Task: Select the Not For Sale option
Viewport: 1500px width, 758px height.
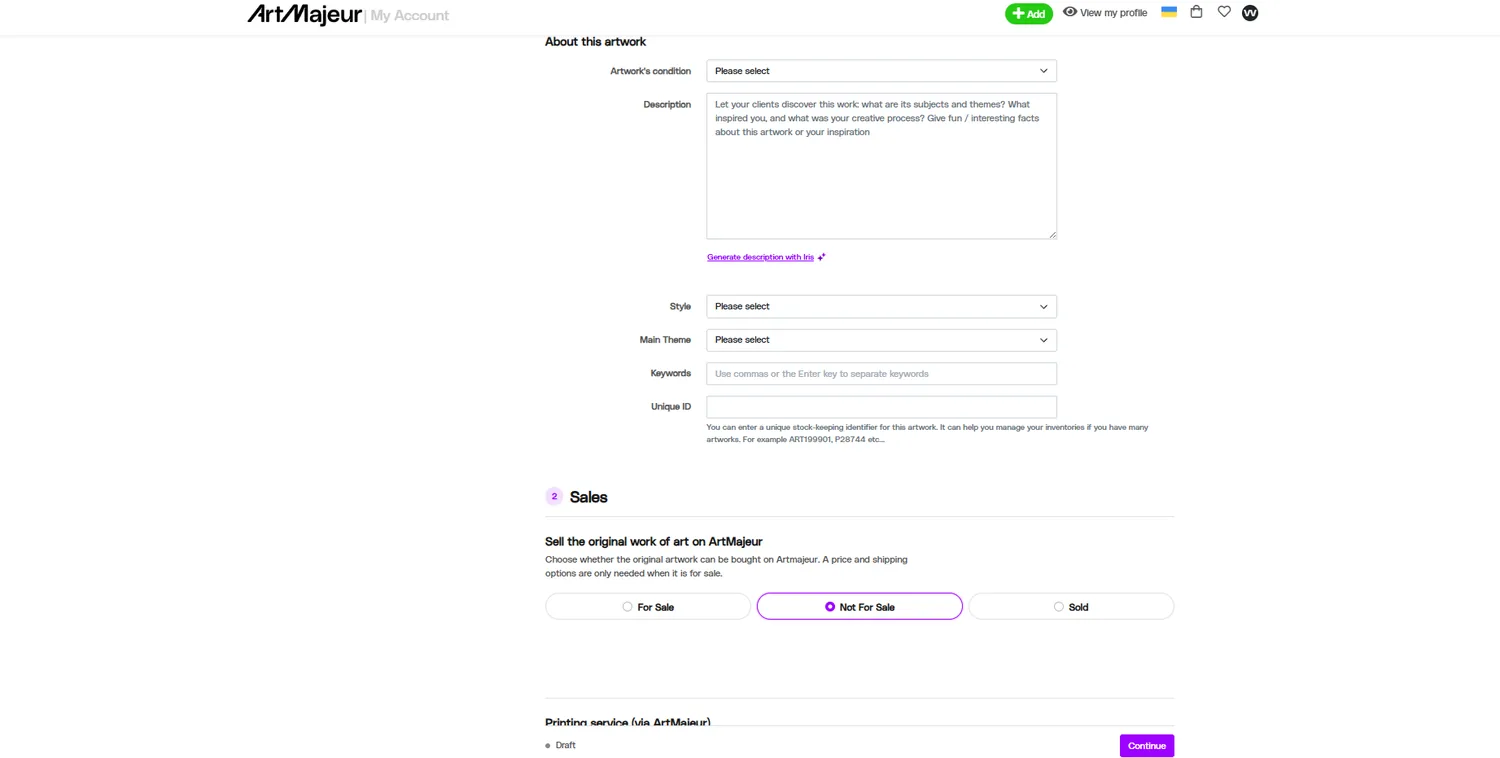Action: click(860, 607)
